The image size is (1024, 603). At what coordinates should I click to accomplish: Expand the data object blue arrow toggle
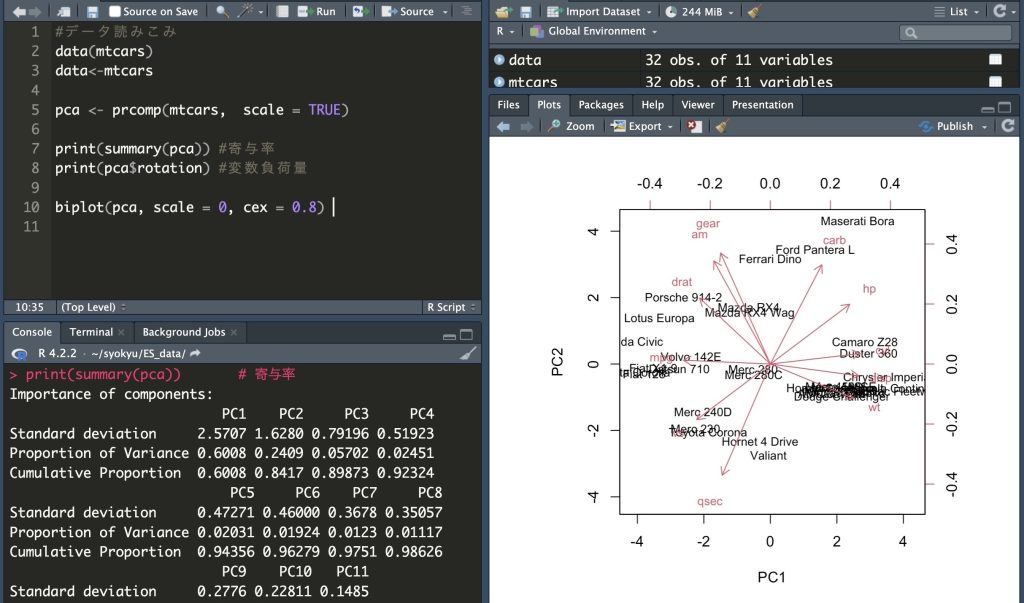pos(499,60)
